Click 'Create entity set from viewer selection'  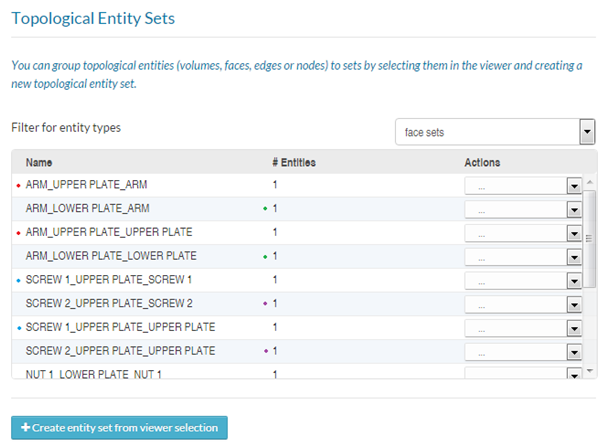click(120, 428)
